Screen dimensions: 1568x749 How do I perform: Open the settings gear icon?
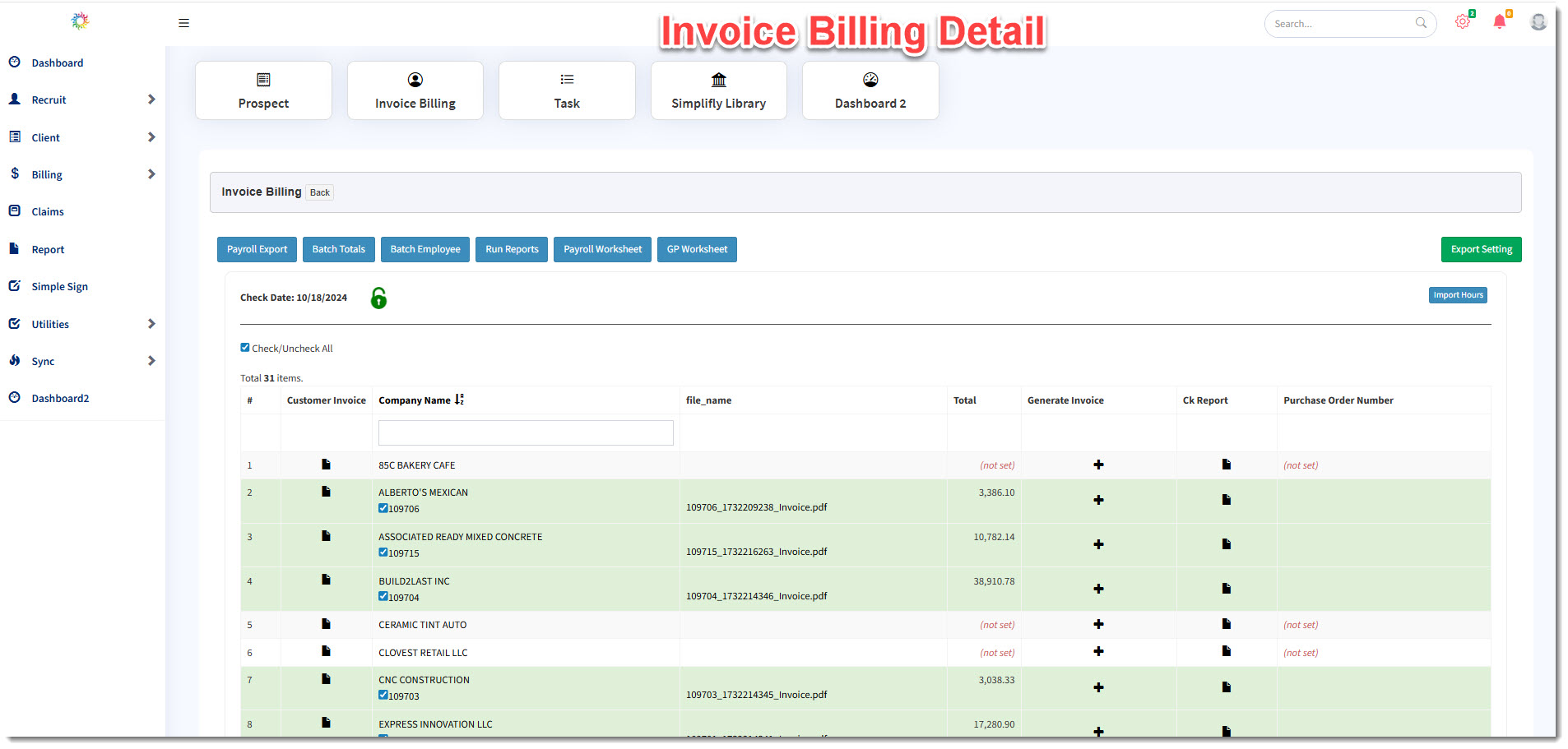coord(1462,22)
